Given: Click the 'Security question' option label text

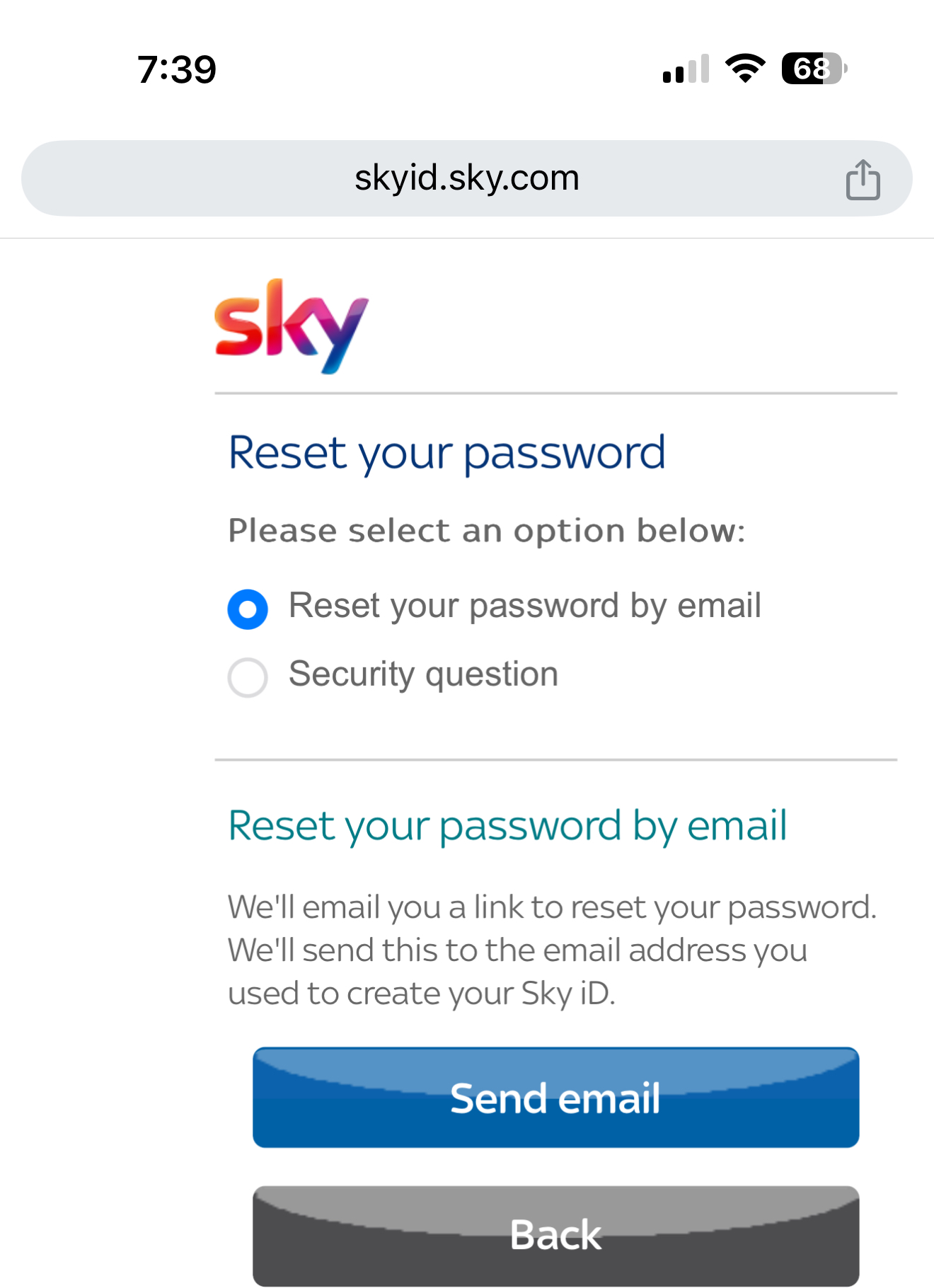Looking at the screenshot, I should (423, 674).
